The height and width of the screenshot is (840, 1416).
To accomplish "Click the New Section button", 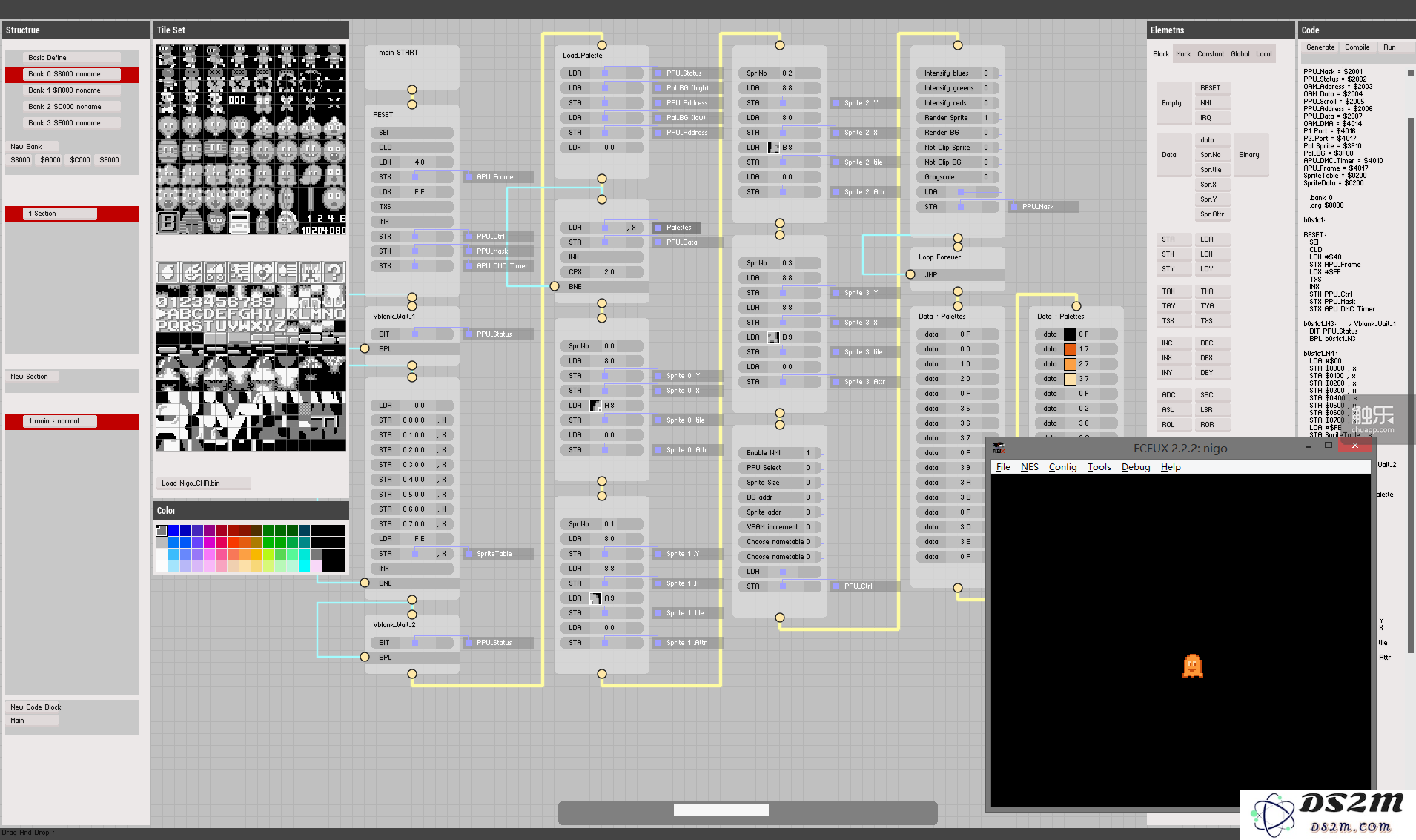I will point(33,377).
